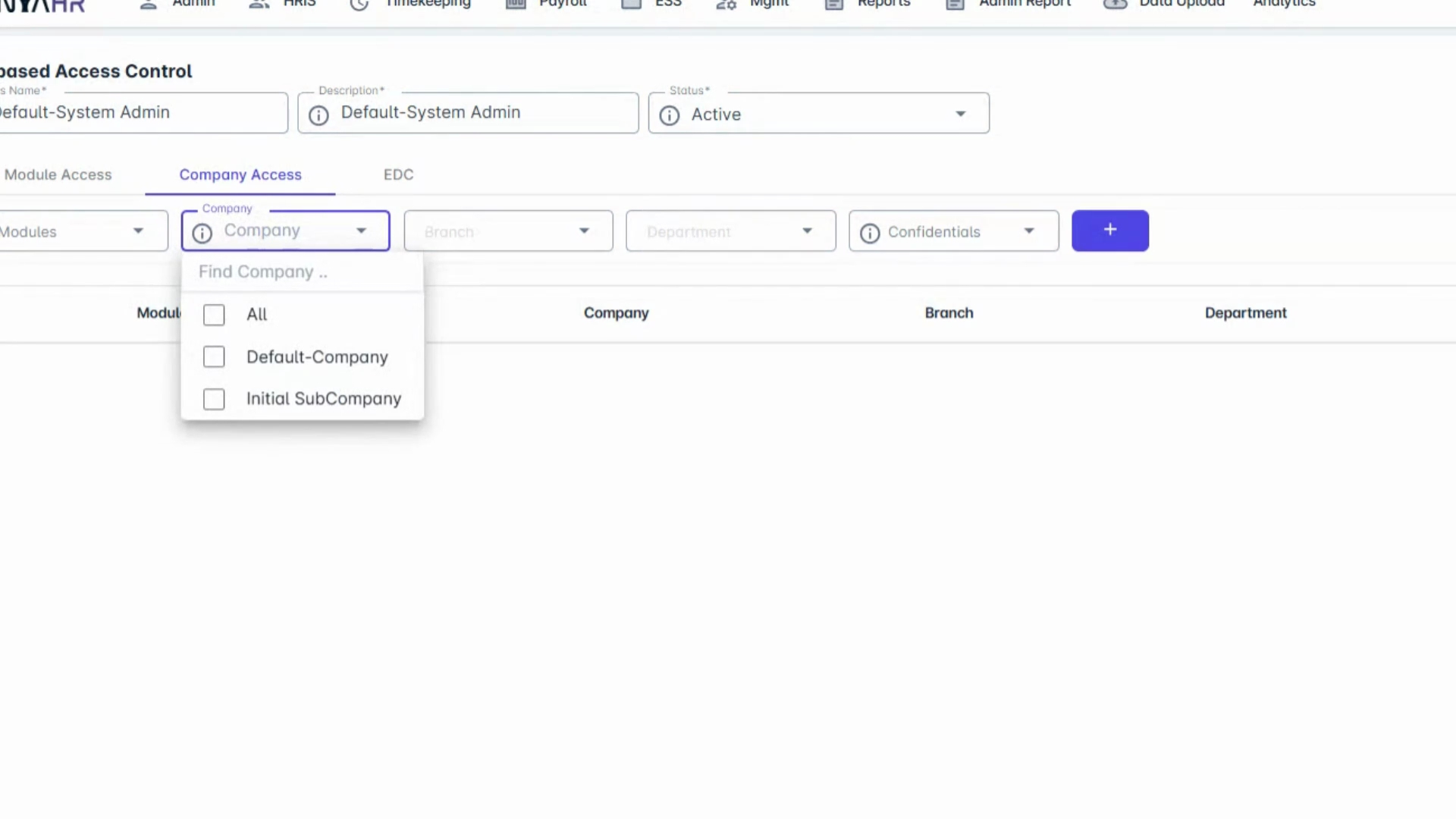
Task: Click the info icon beside Confidentials
Action: 870,233
